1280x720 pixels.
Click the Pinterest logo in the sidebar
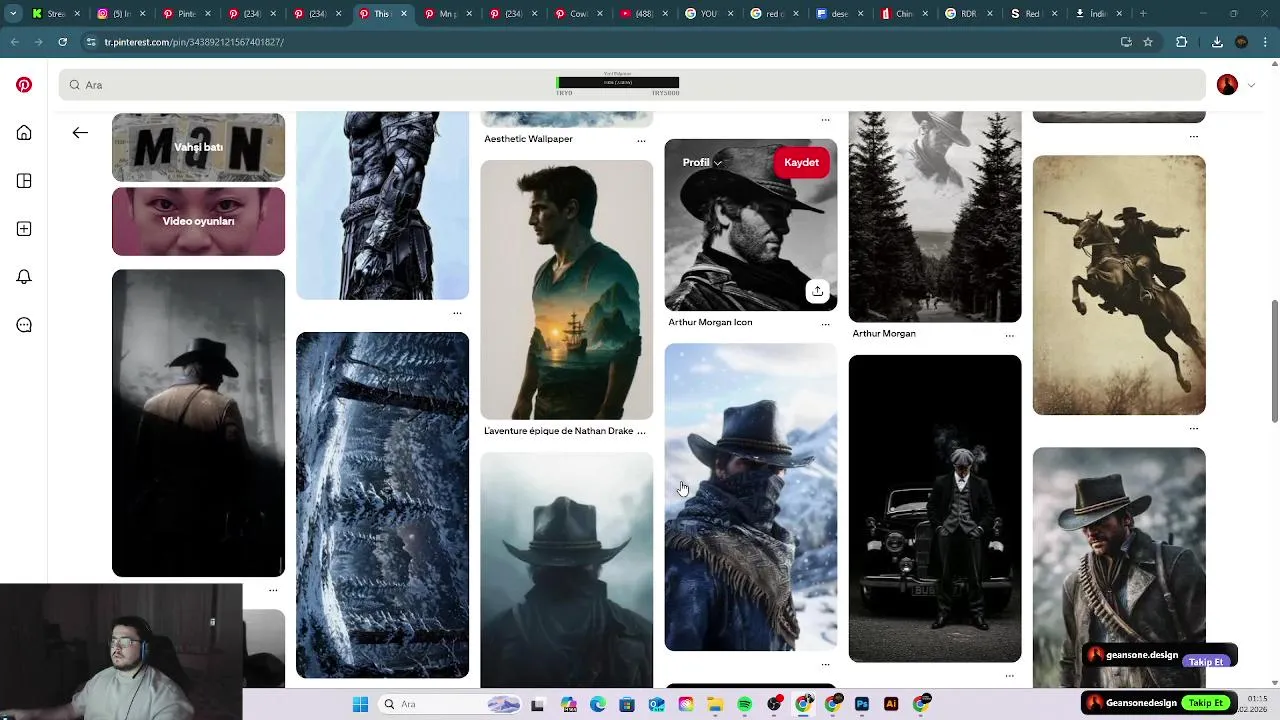(24, 85)
